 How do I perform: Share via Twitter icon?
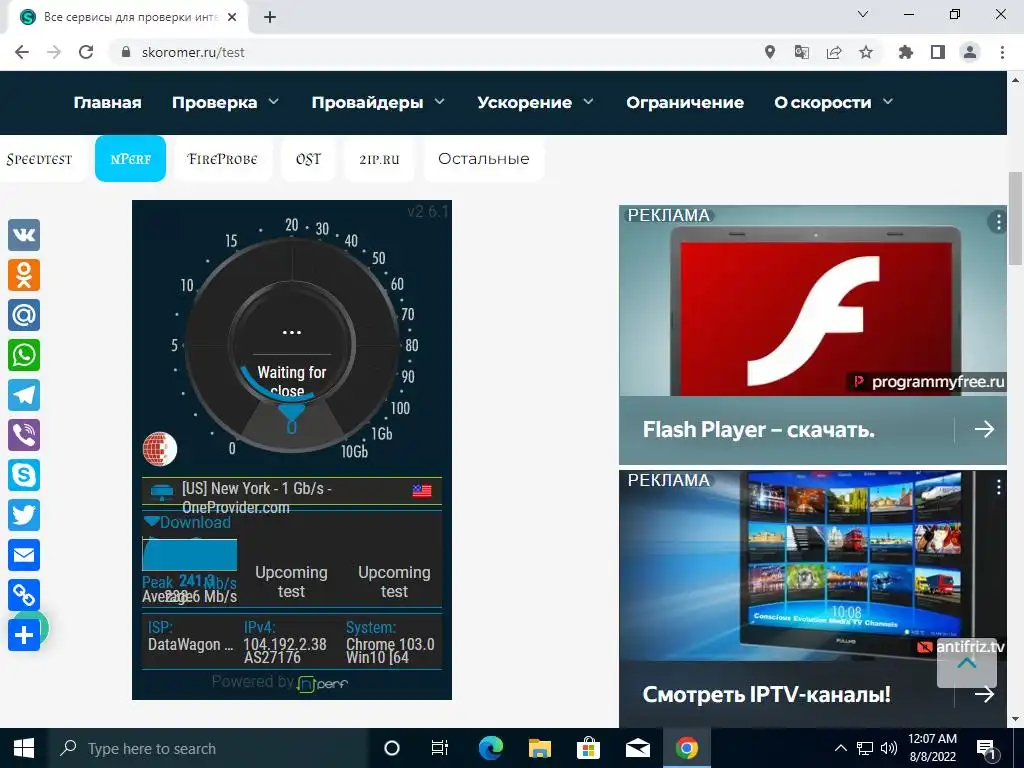[x=24, y=515]
